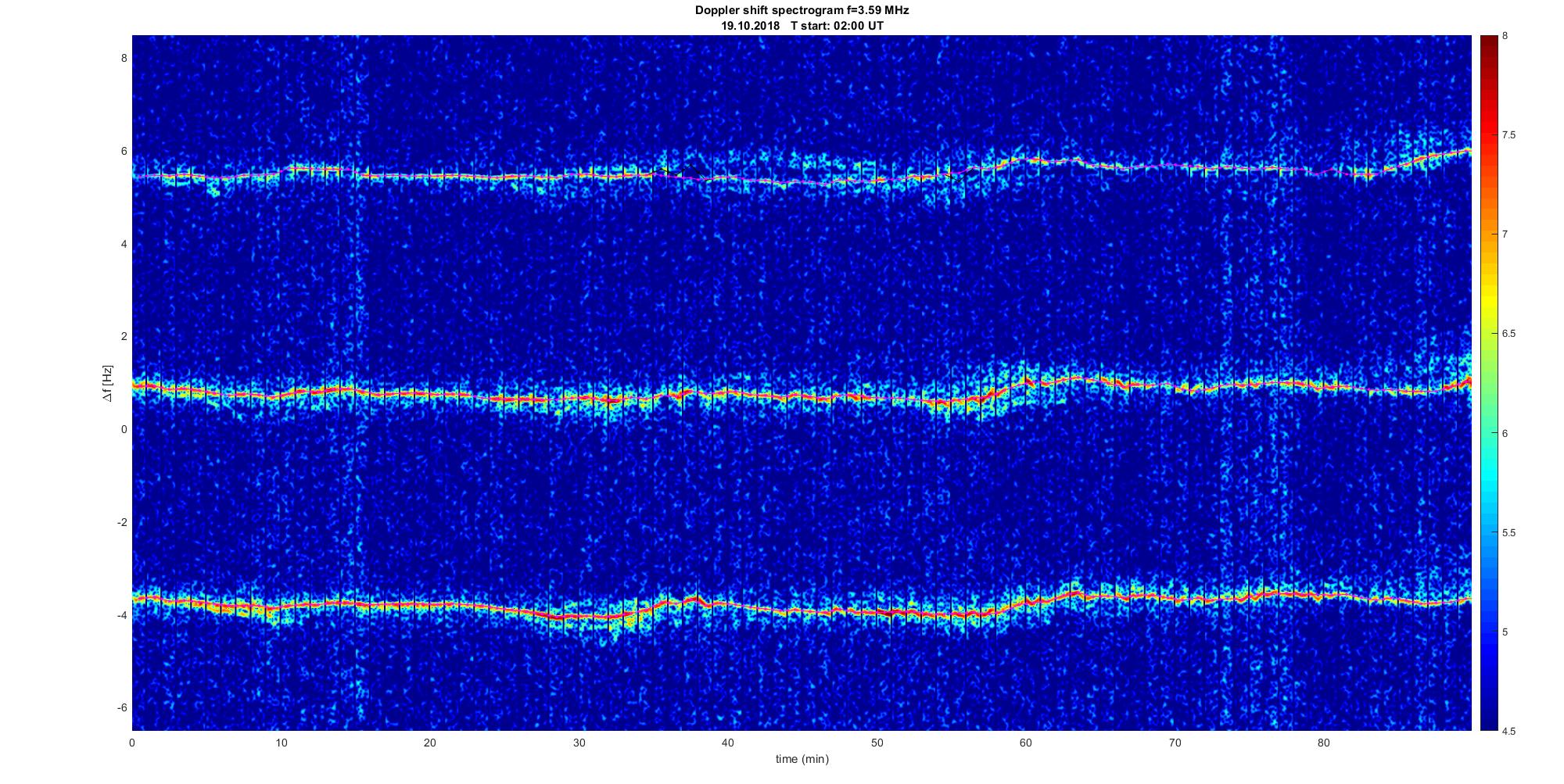The height and width of the screenshot is (784, 1564).
Task: Click the colorbar tick label "5.5"
Action: [x=1508, y=533]
